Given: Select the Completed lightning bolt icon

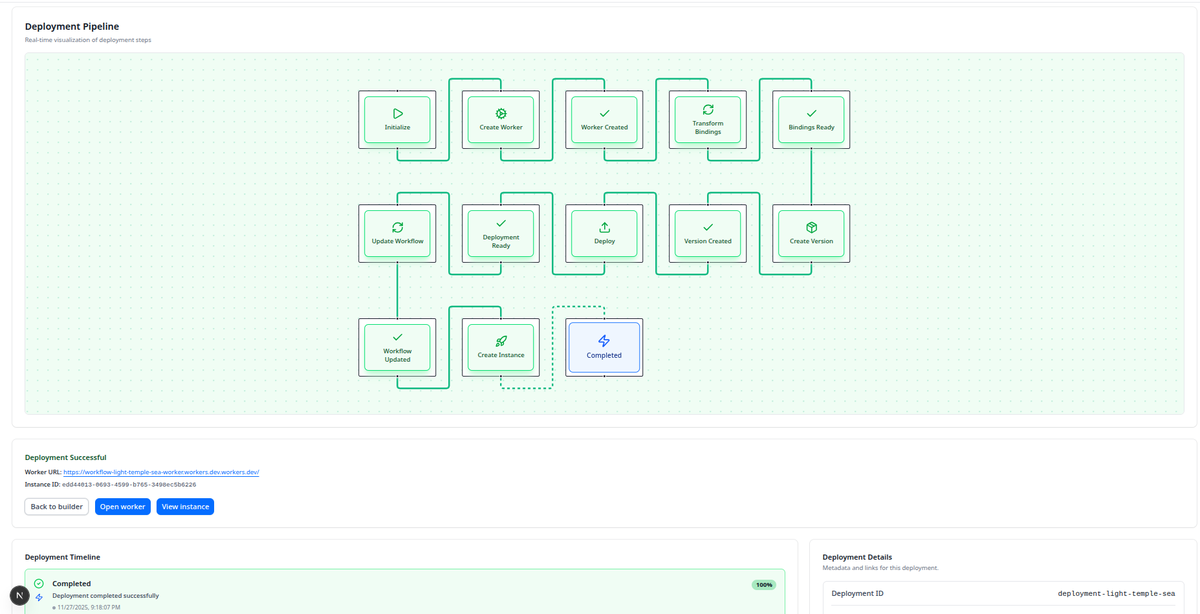Looking at the screenshot, I should point(604,340).
